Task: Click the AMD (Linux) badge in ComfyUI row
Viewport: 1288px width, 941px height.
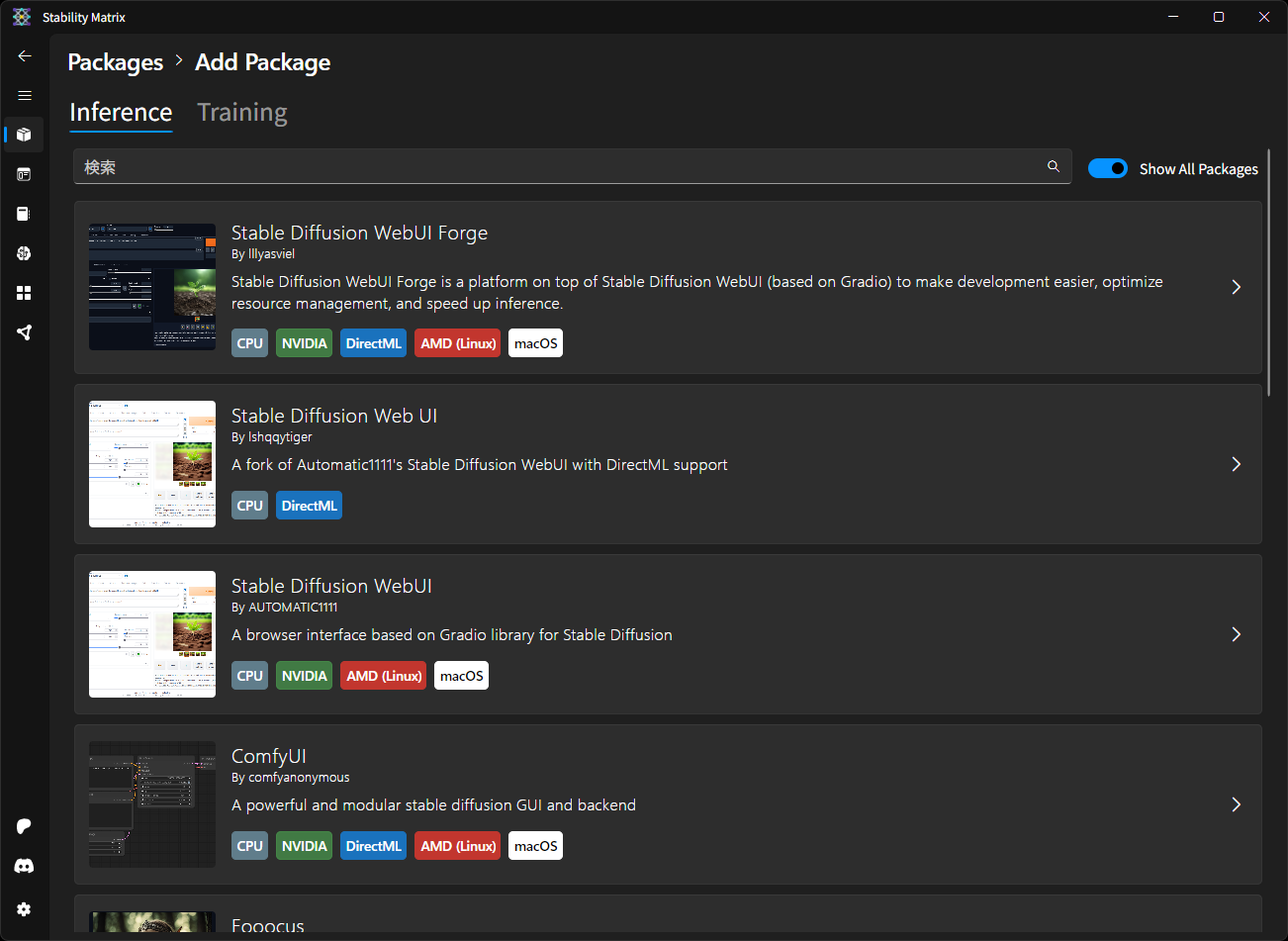Action: click(458, 846)
